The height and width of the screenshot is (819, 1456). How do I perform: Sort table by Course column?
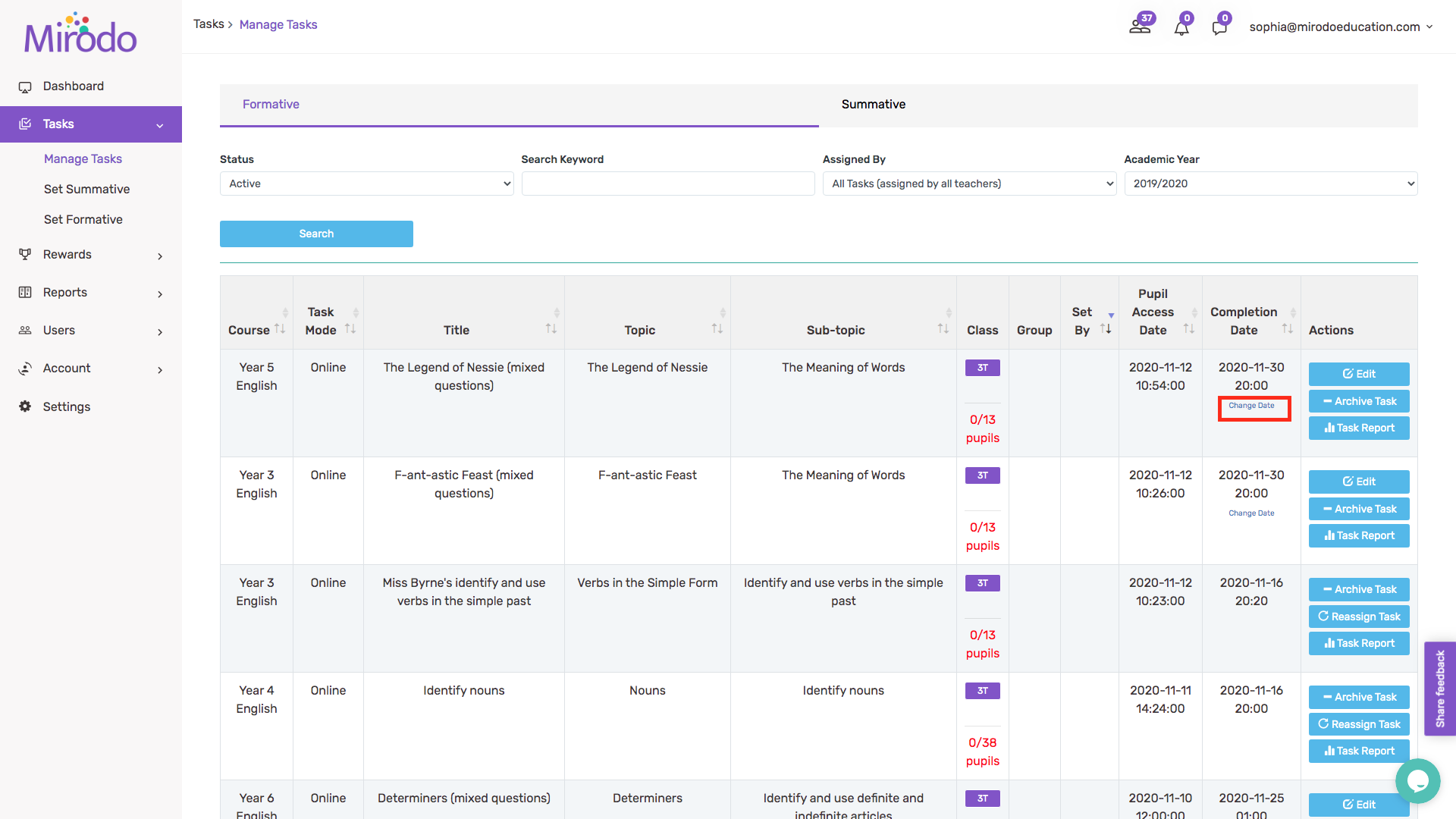tap(280, 328)
